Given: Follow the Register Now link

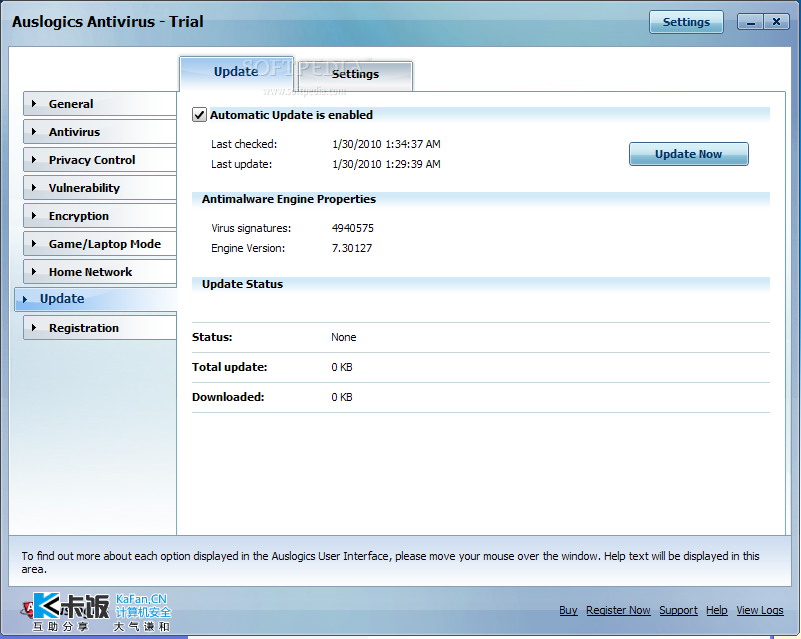Looking at the screenshot, I should [x=618, y=610].
